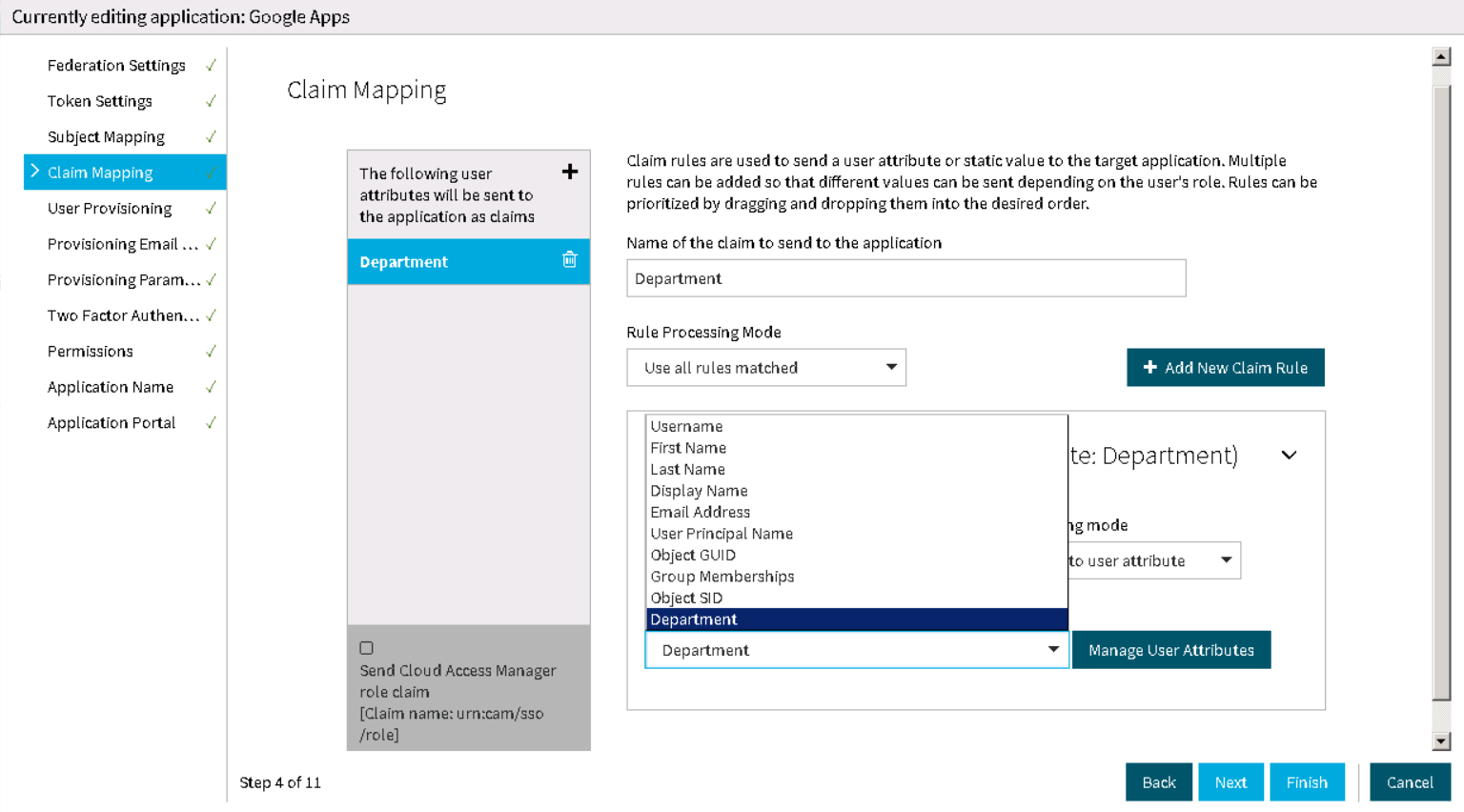Go to the Token Settings step
1464x812 pixels.
click(x=100, y=101)
